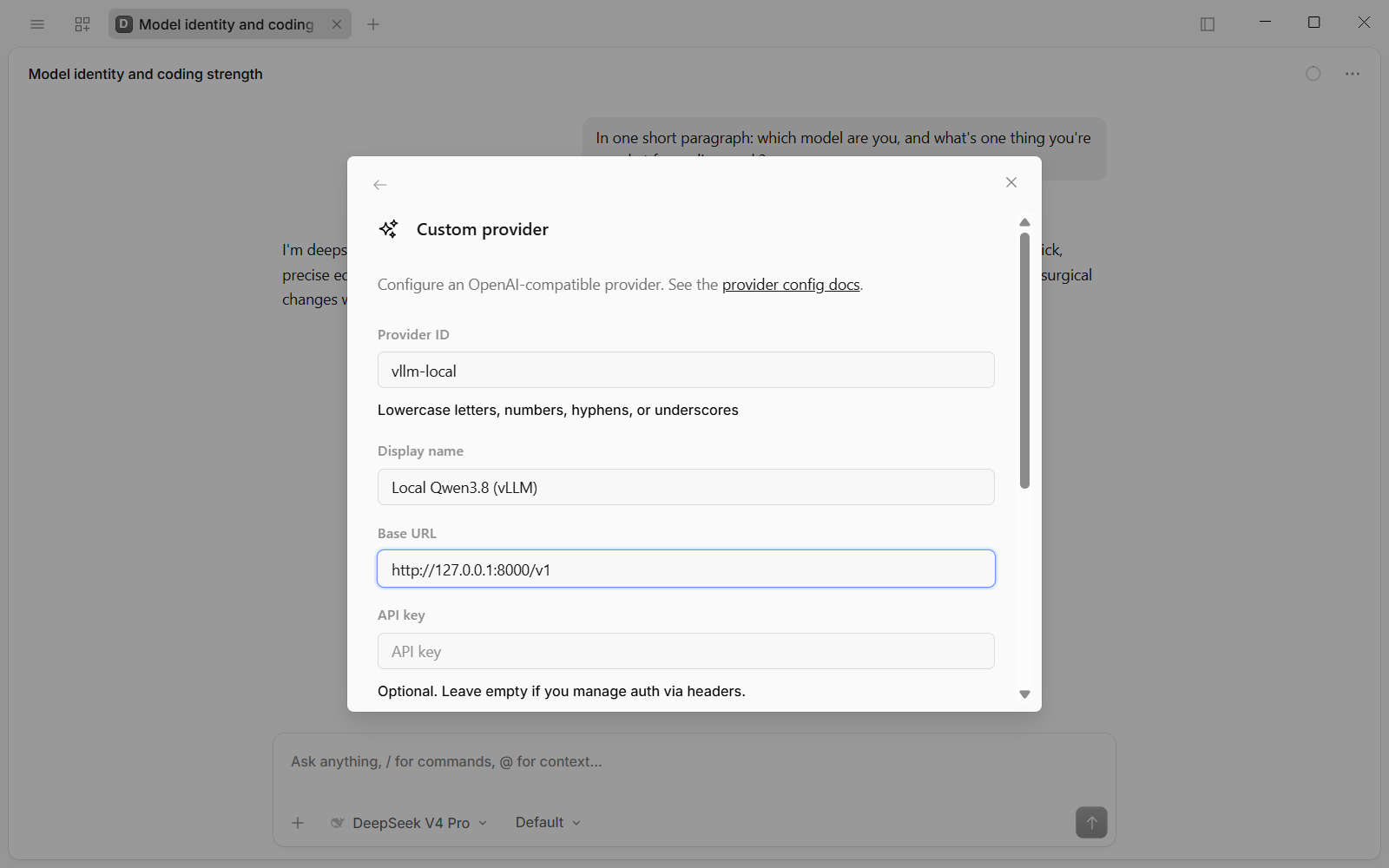Viewport: 1389px width, 868px height.
Task: Minimize the application window
Action: pos(1265,23)
